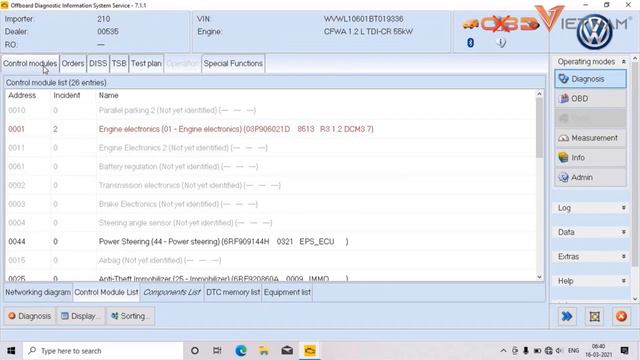Click the module list scrollbar thumb
The image size is (640, 360).
pos(539,127)
